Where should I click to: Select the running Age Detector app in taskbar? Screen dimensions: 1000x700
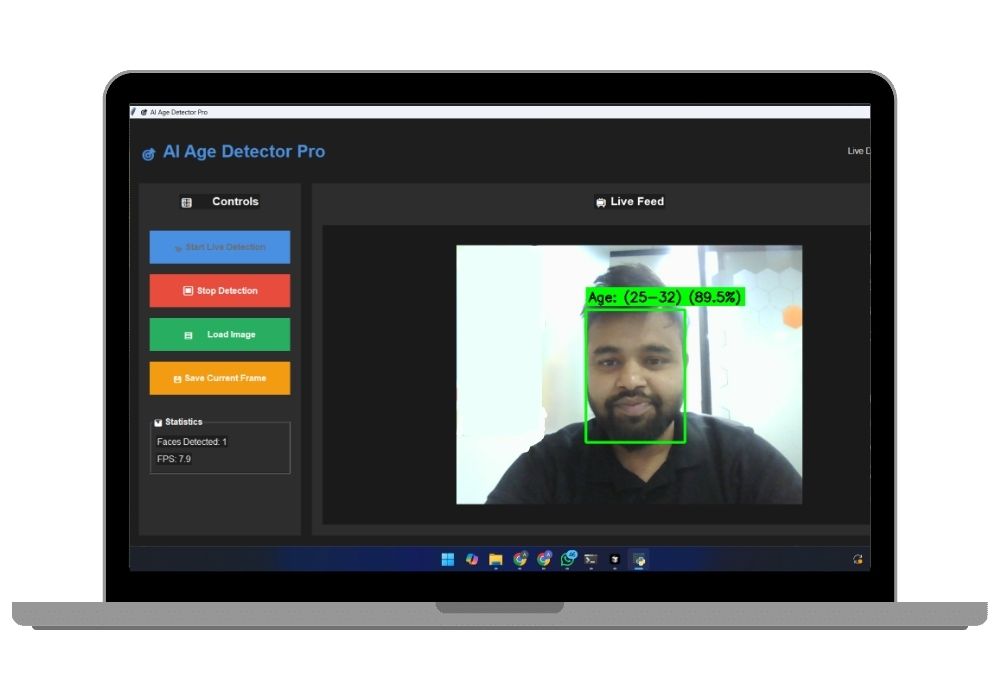pos(640,558)
